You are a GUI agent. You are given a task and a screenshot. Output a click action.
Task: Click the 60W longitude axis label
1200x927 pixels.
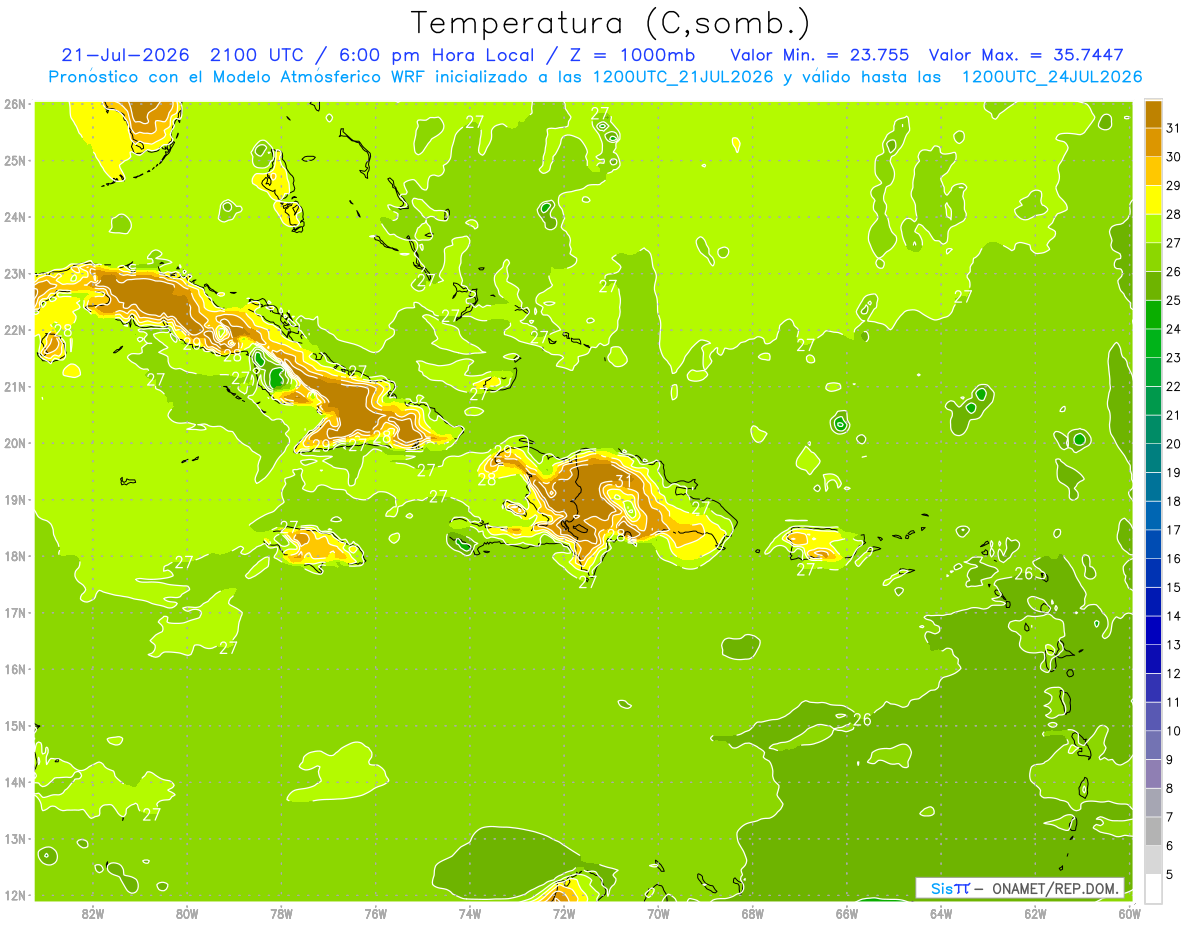click(x=1129, y=913)
